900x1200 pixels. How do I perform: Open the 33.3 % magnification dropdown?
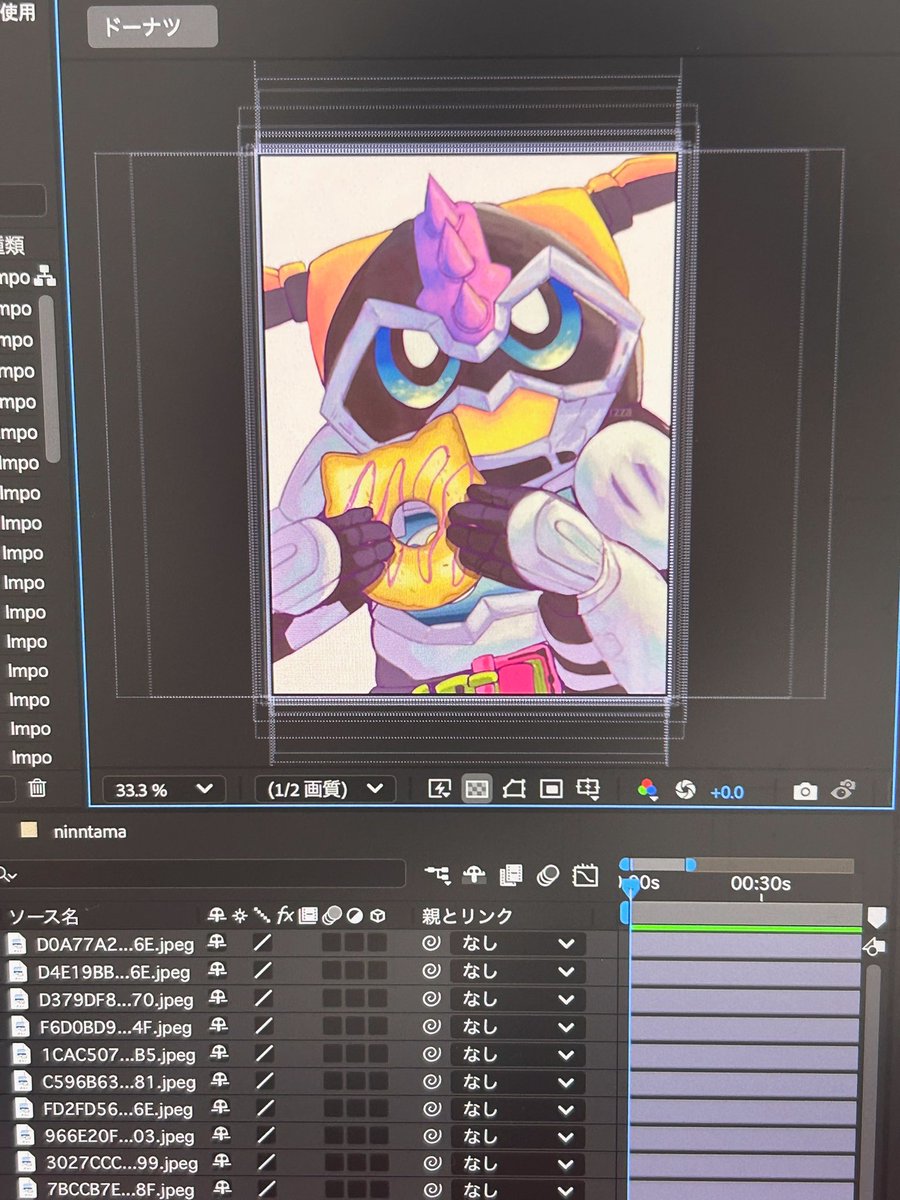pyautogui.click(x=163, y=789)
